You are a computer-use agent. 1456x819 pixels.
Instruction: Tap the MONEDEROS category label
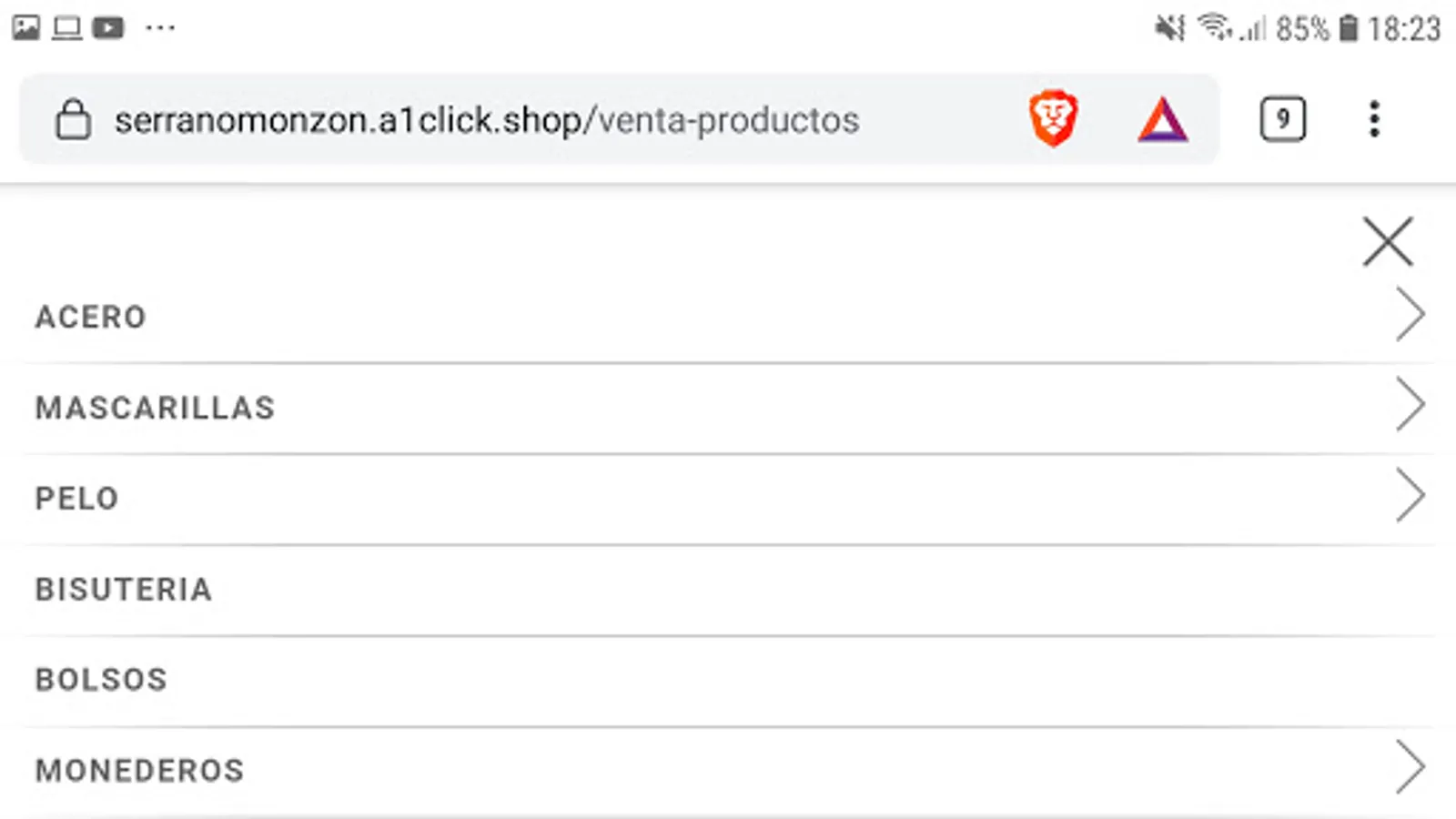click(x=139, y=771)
